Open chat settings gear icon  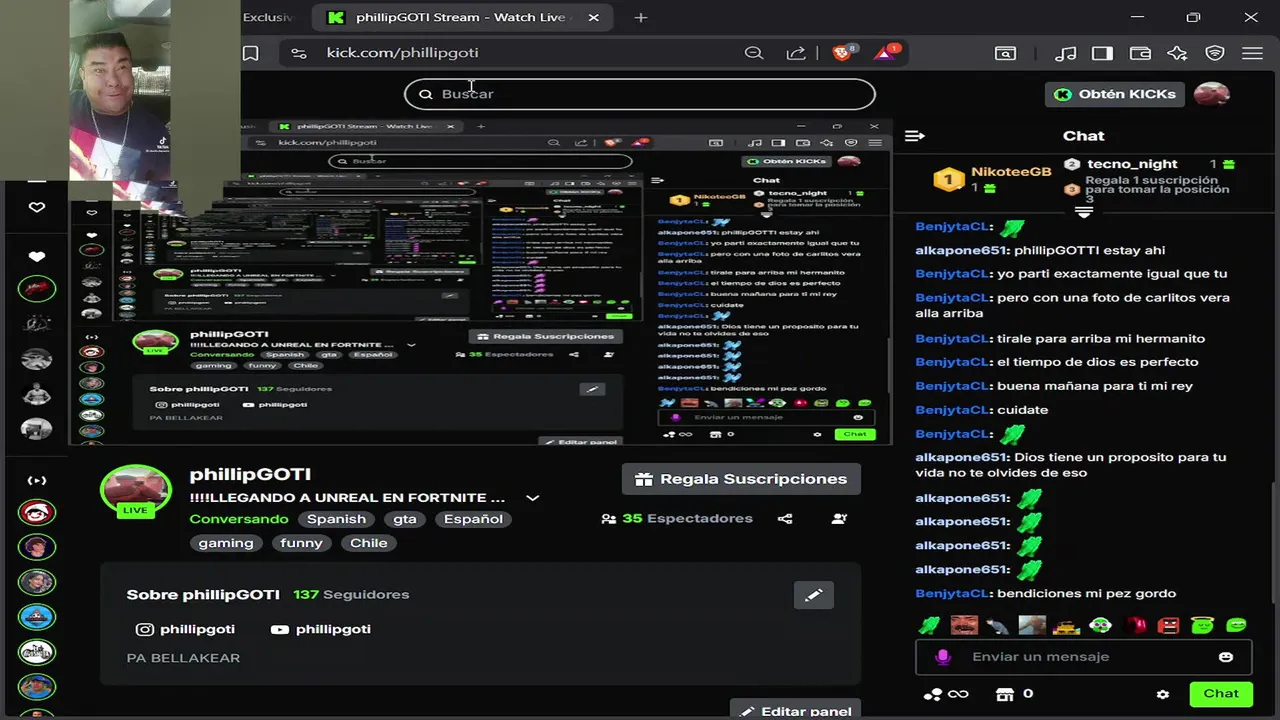1163,694
